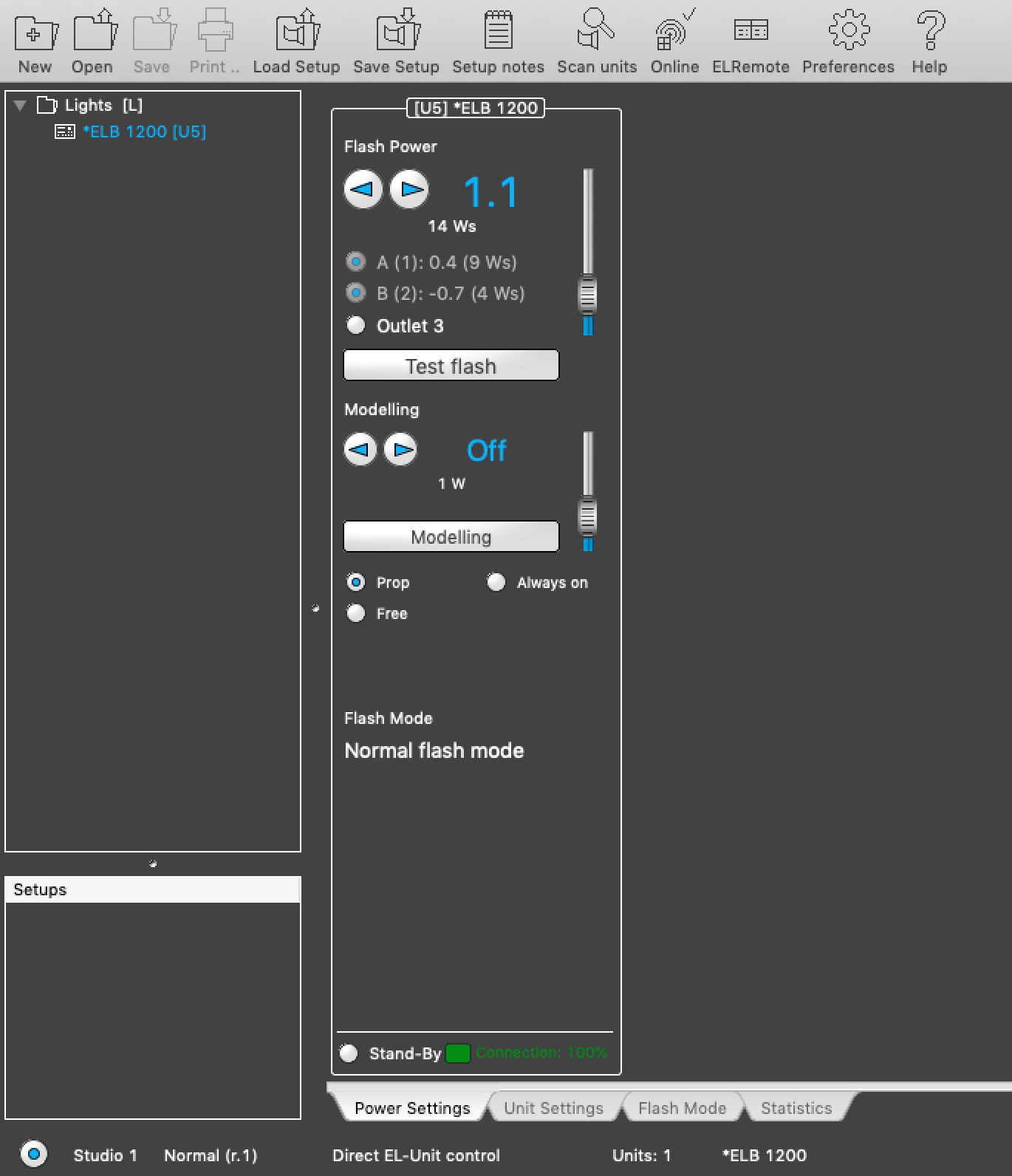Click the Save Setup icon

coord(398,31)
